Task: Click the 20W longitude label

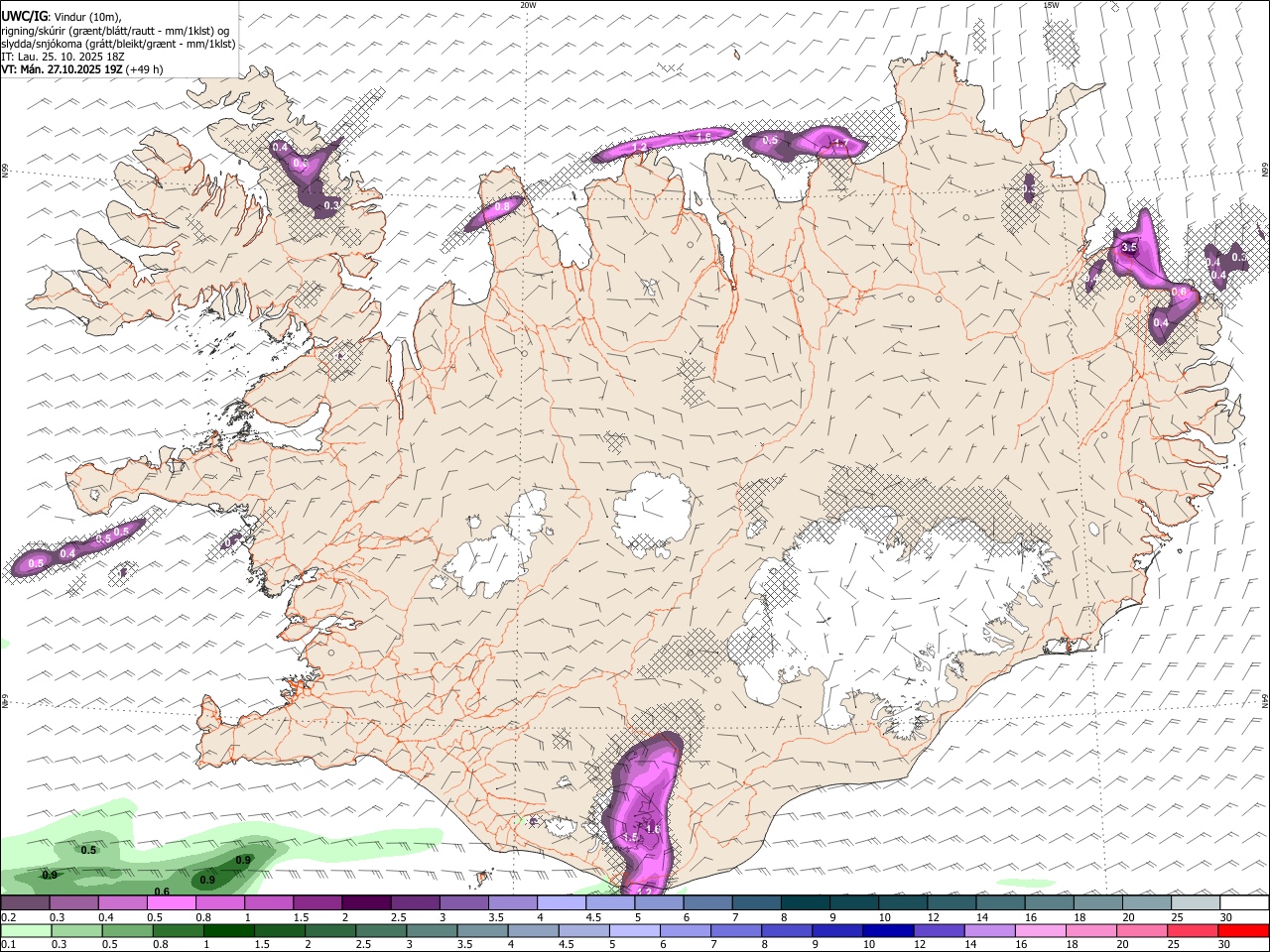Action: pyautogui.click(x=528, y=5)
